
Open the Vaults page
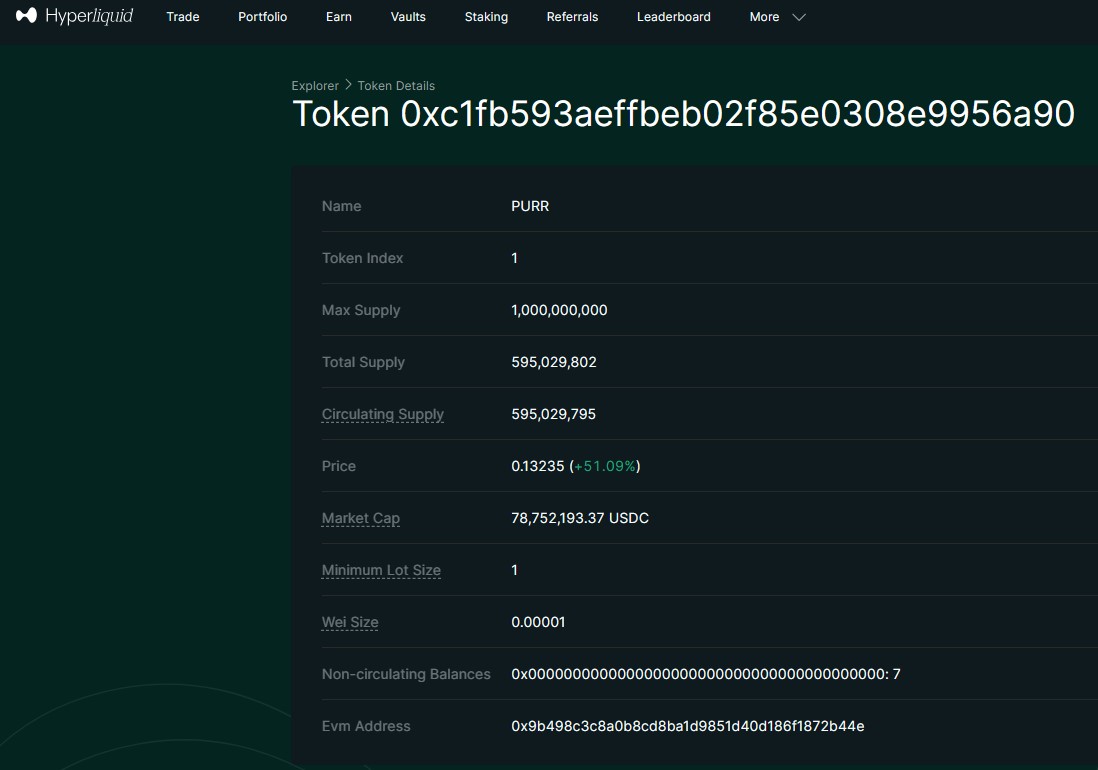click(408, 17)
